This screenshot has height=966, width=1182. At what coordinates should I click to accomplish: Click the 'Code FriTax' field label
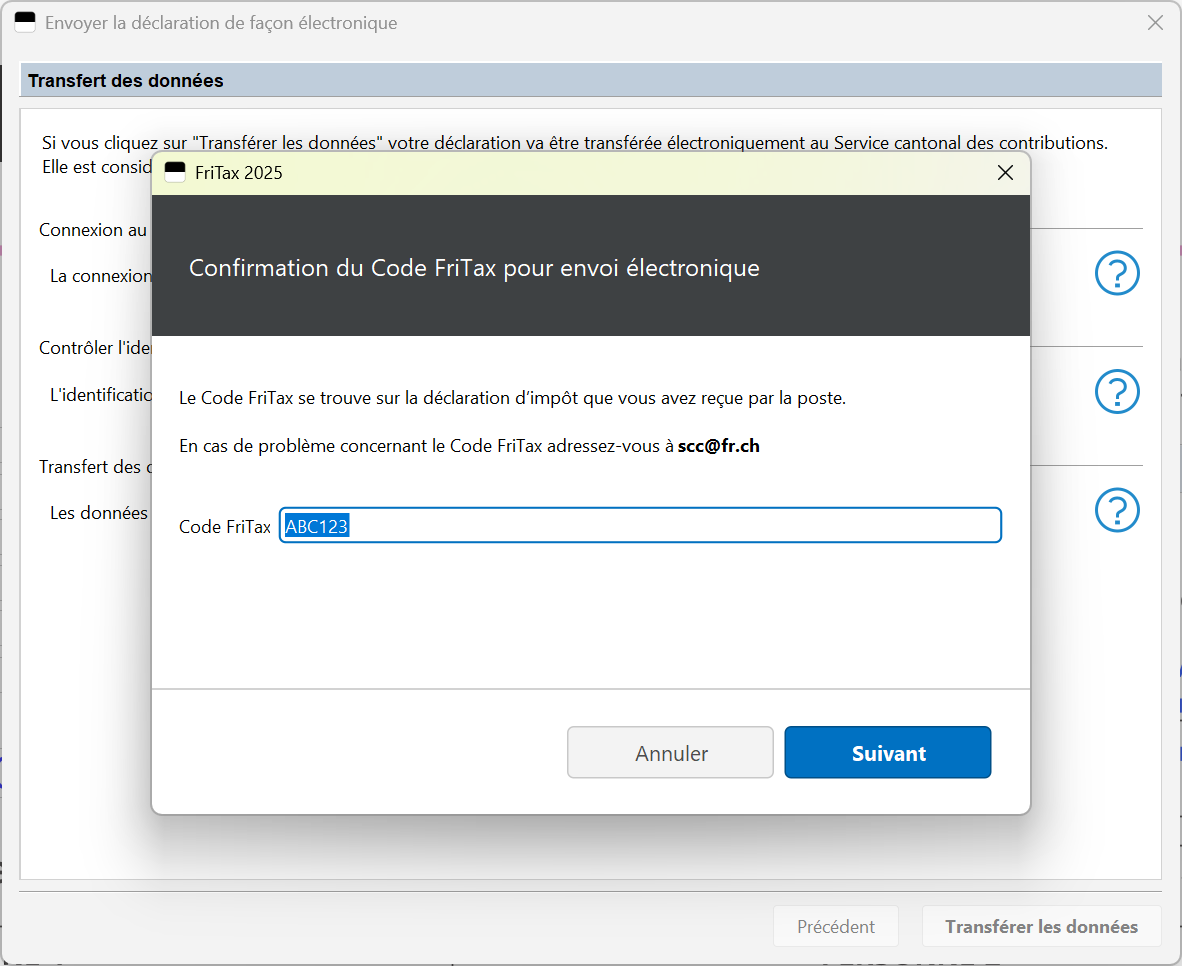(225, 526)
